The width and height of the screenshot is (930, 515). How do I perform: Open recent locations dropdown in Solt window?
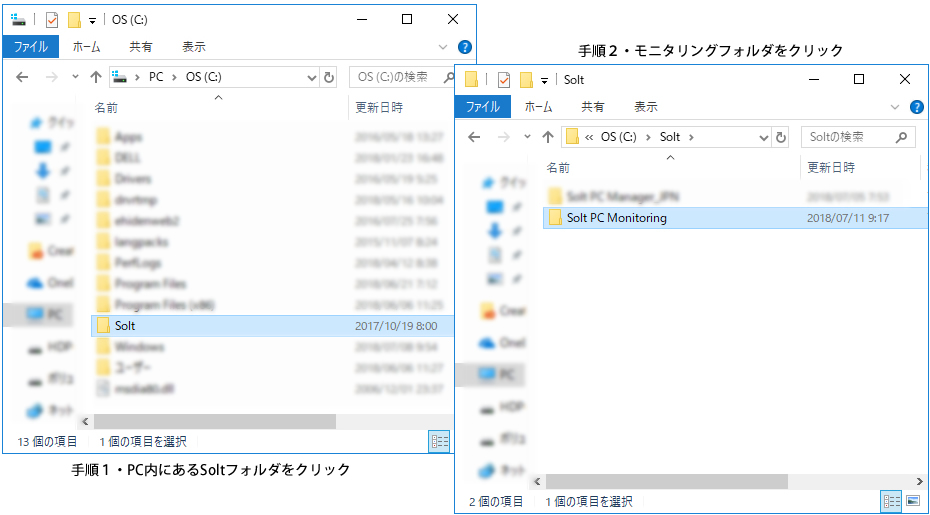coord(527,137)
